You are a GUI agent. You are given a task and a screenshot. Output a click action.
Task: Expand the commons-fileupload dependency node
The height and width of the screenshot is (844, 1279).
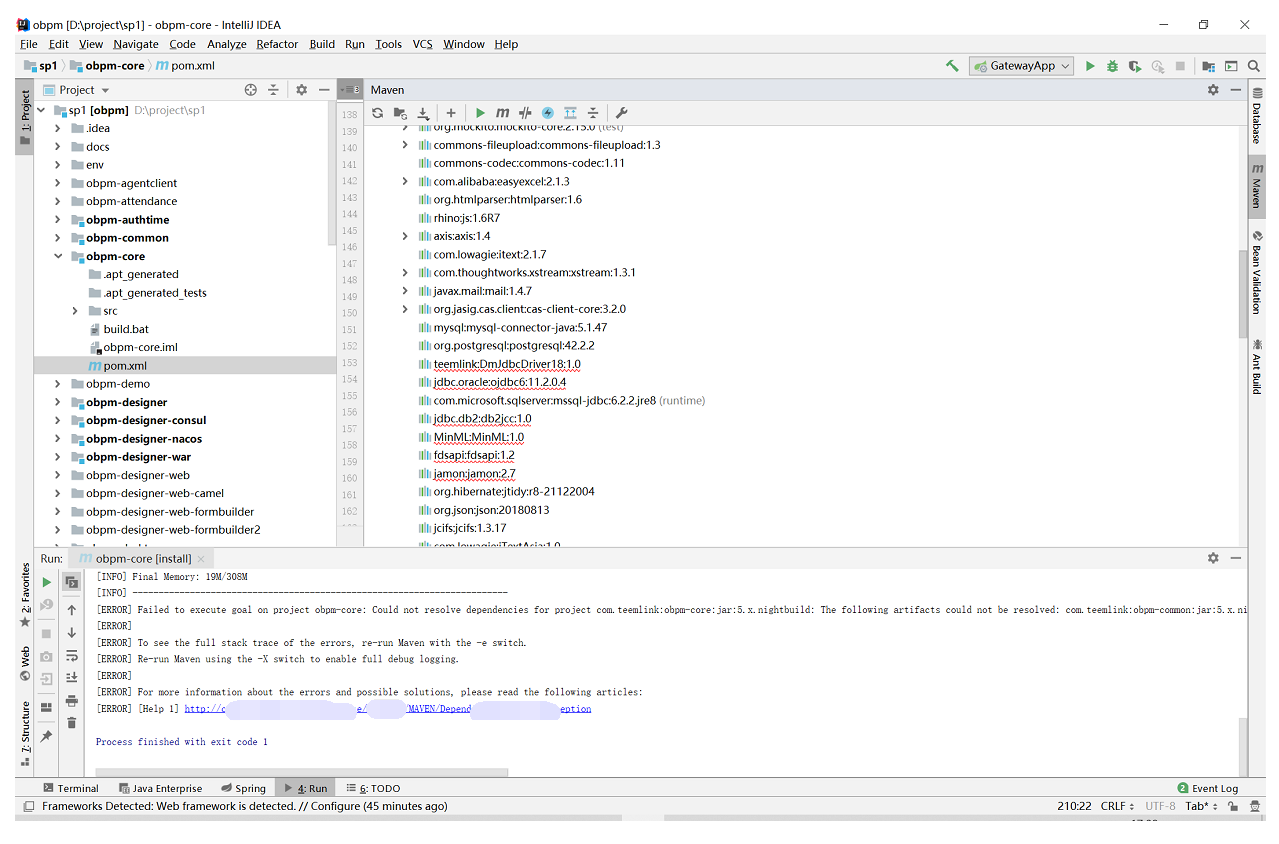405,145
